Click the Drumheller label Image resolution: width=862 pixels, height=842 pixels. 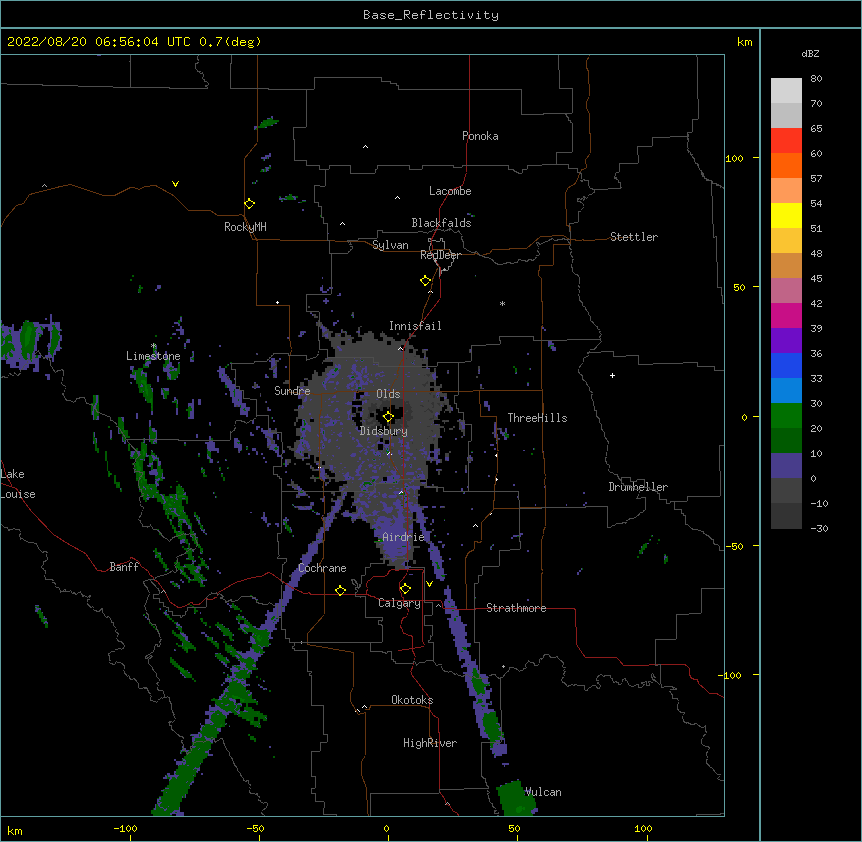click(x=638, y=487)
